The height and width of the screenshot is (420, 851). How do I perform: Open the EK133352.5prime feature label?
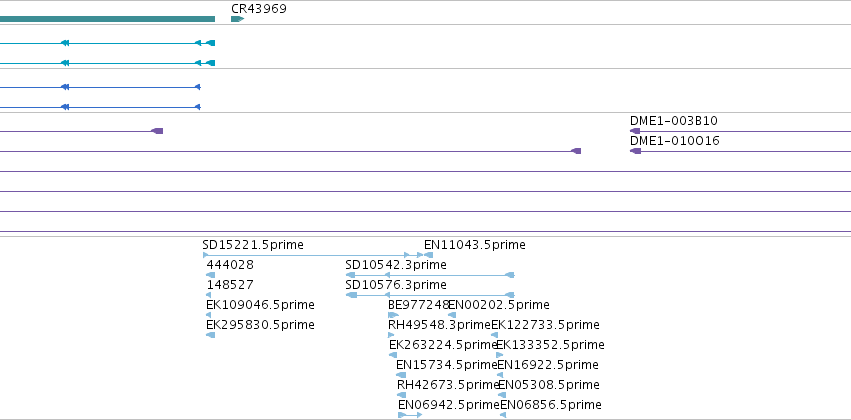[x=550, y=345]
